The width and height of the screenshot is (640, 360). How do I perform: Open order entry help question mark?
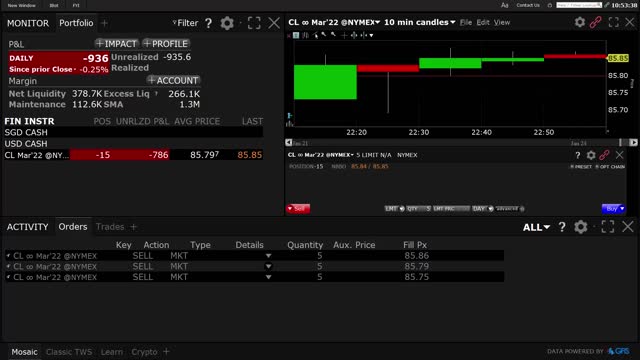pyautogui.click(x=578, y=155)
